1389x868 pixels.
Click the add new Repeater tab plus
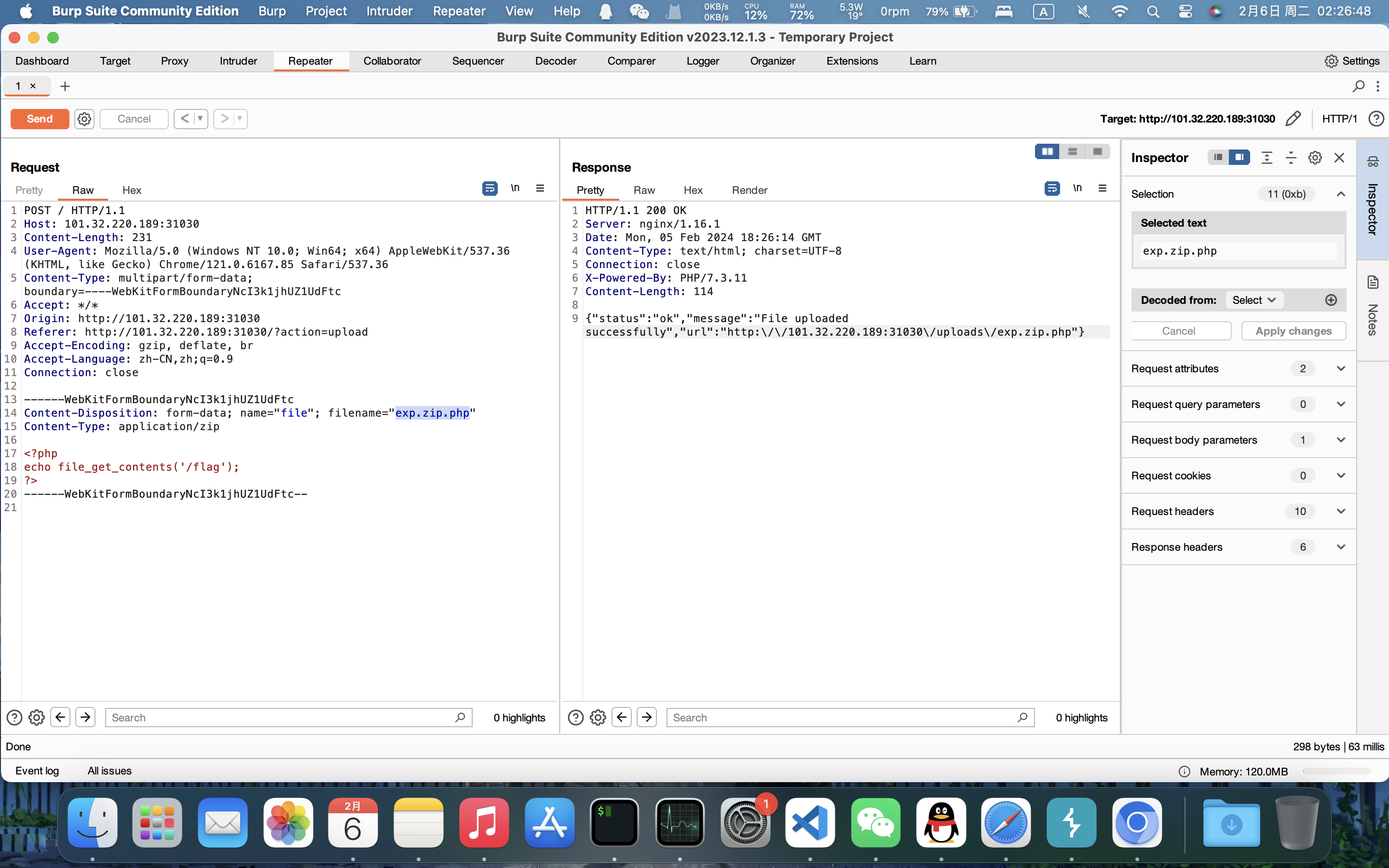(65, 86)
